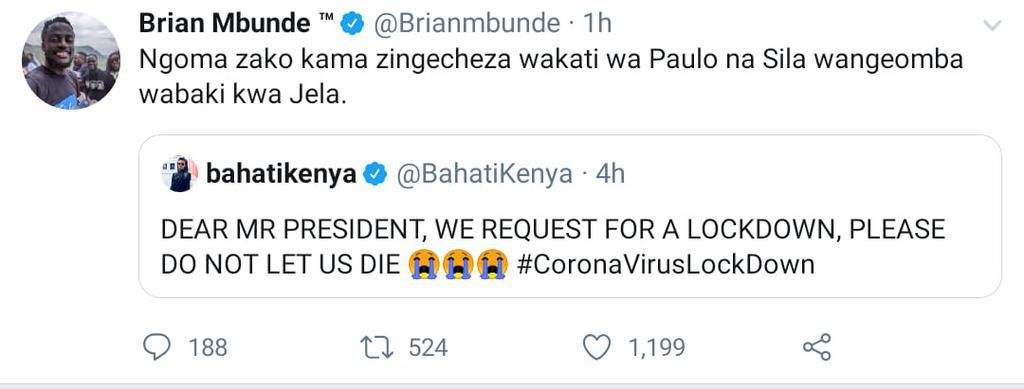Viewport: 1024px width, 389px height.
Task: Open the bahatikenya display name
Action: (281, 174)
